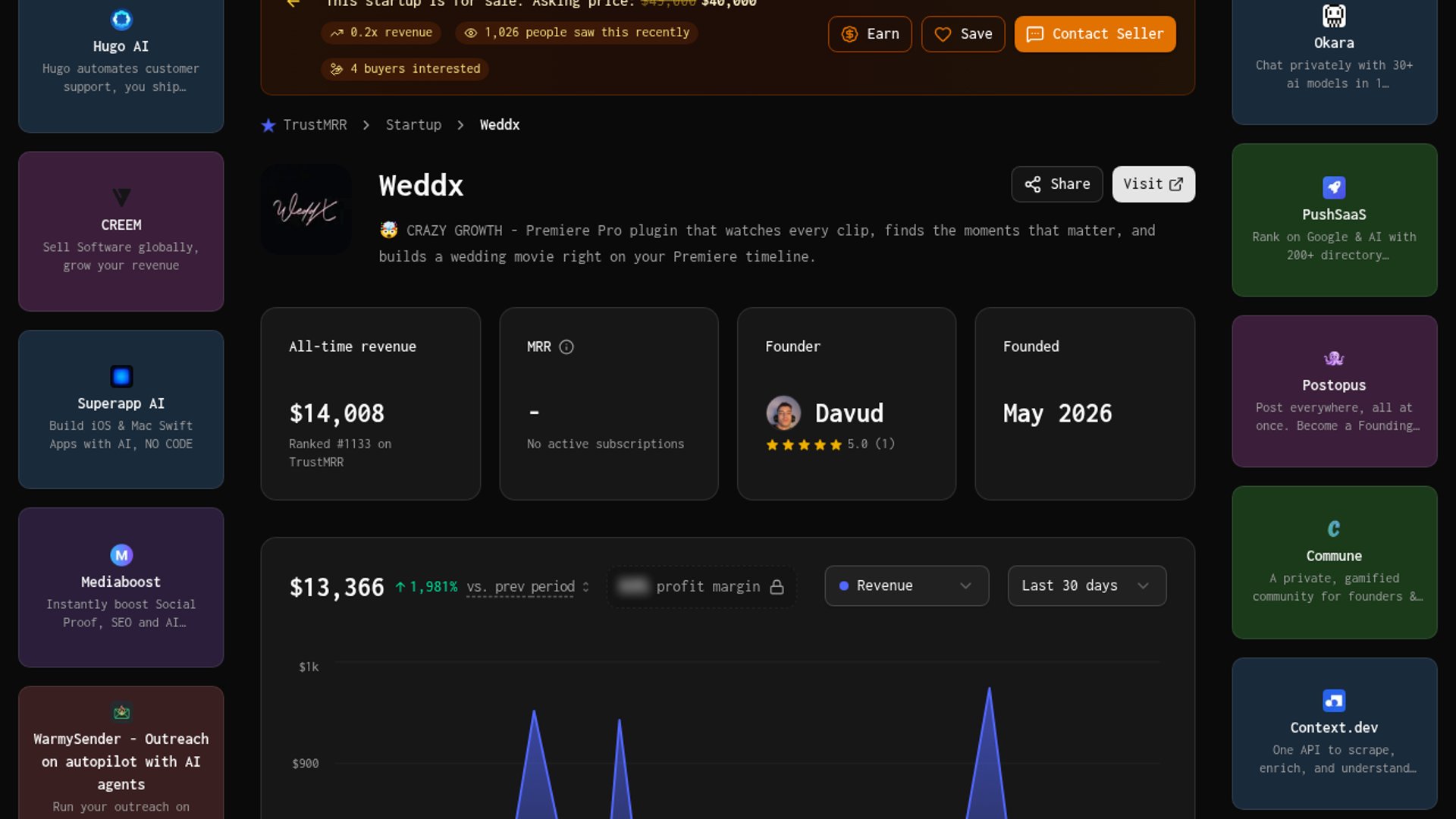Click the $14,008 all-time revenue value
Viewport: 1456px width, 819px height.
[x=337, y=413]
